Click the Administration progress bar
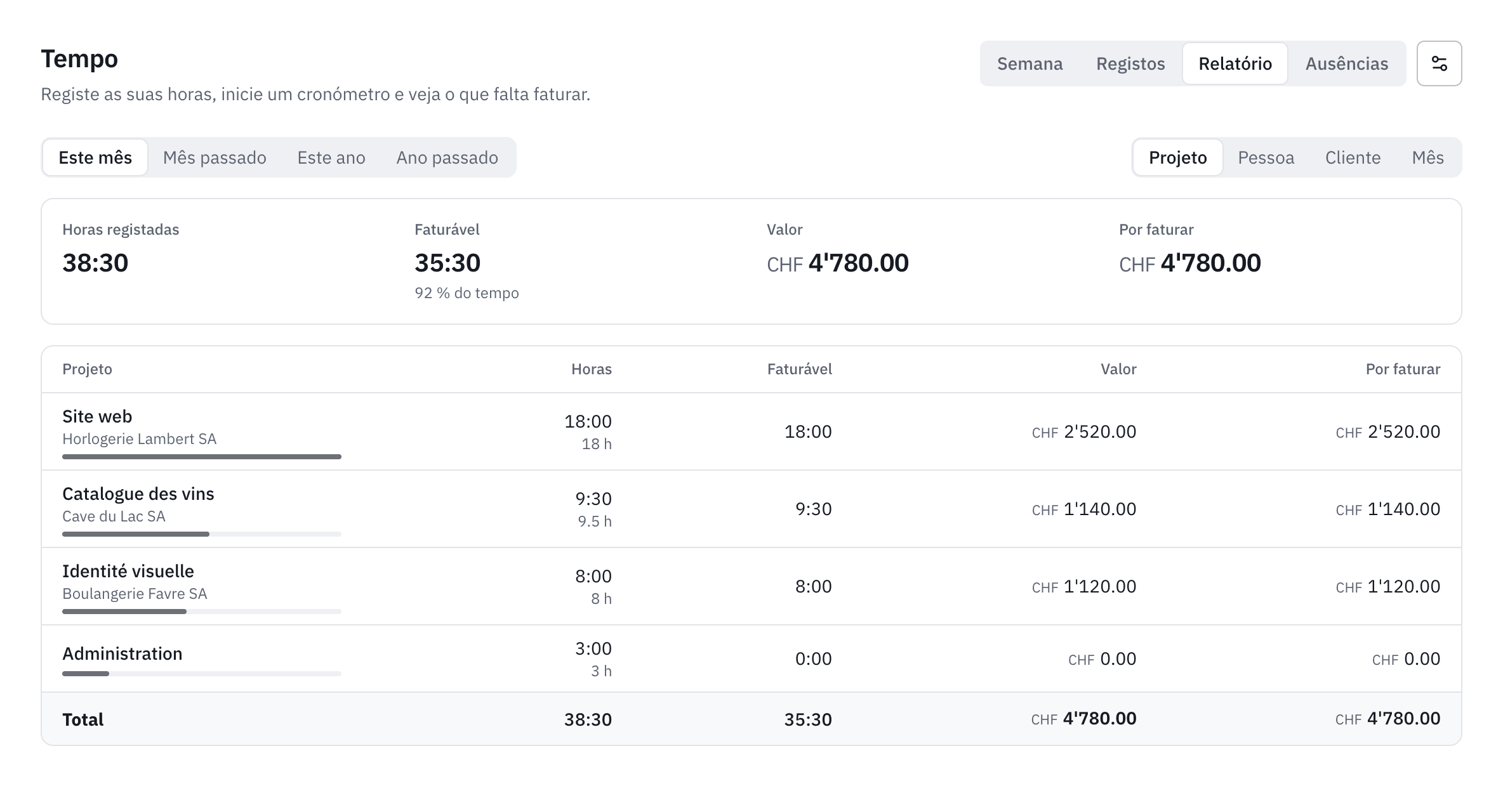This screenshot has height=812, width=1503. [202, 674]
